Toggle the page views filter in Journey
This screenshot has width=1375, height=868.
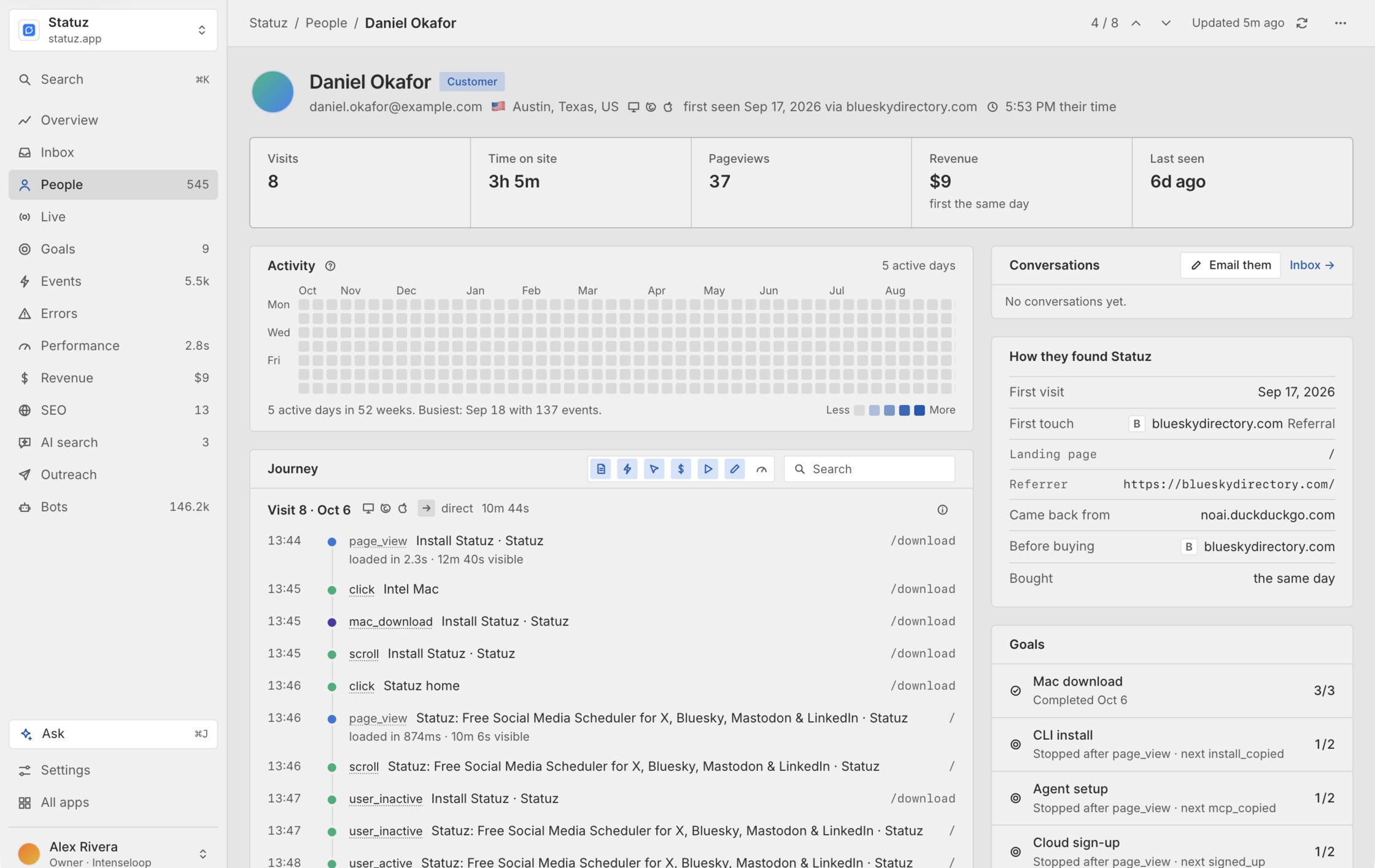(601, 469)
